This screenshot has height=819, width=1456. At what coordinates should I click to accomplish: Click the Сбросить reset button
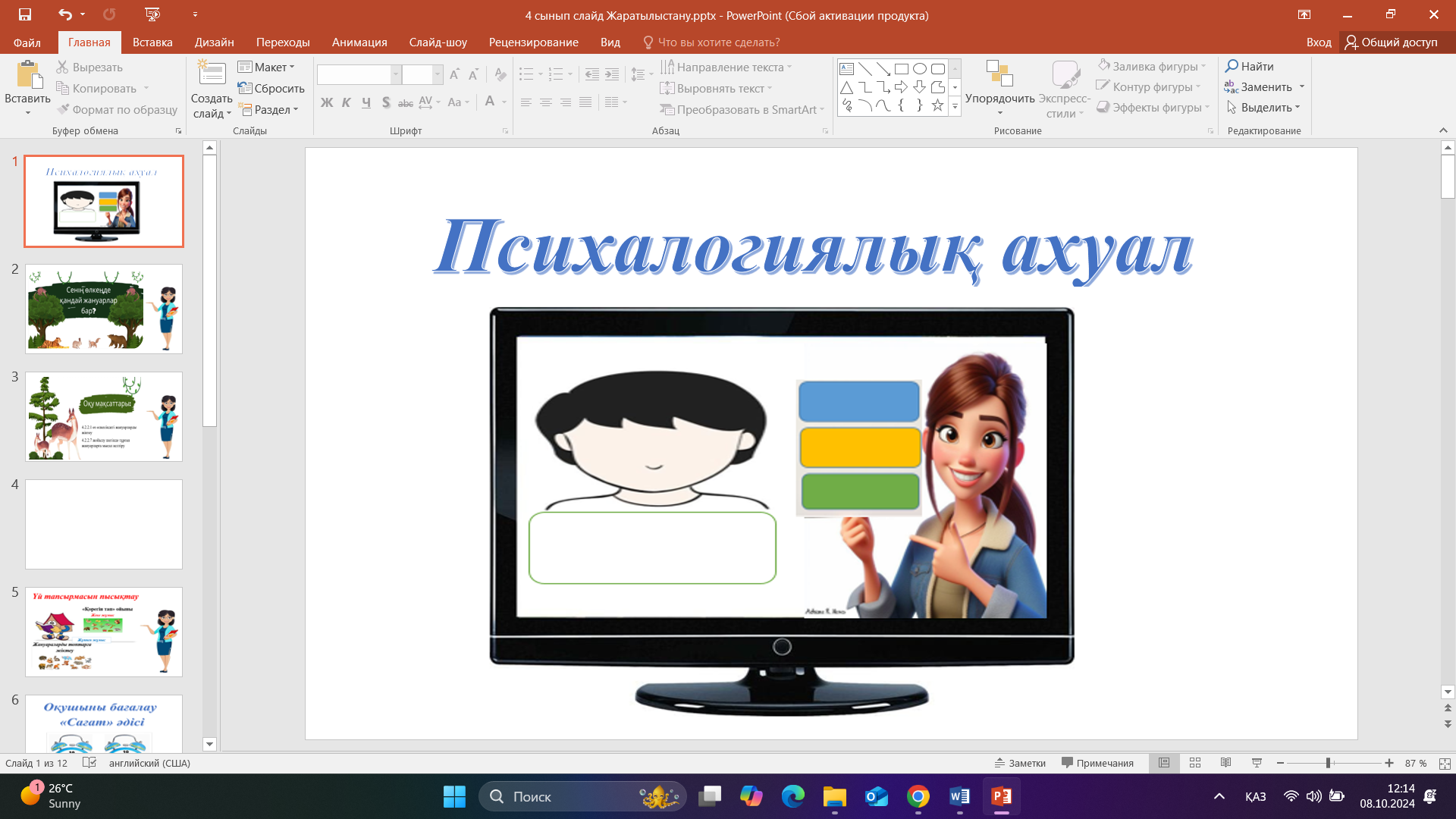pyautogui.click(x=271, y=89)
